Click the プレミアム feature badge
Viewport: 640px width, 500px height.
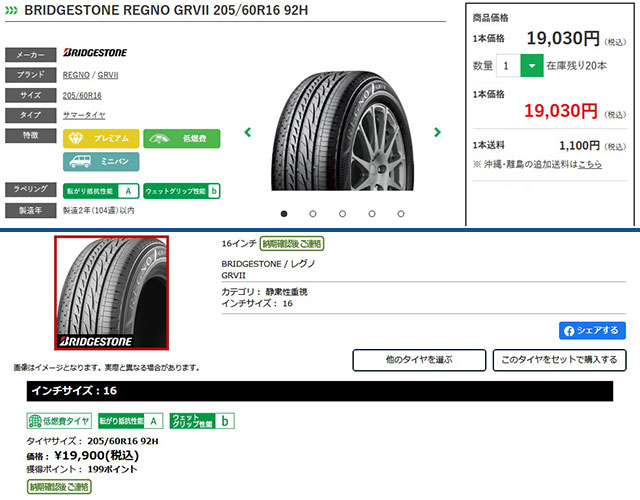(101, 138)
